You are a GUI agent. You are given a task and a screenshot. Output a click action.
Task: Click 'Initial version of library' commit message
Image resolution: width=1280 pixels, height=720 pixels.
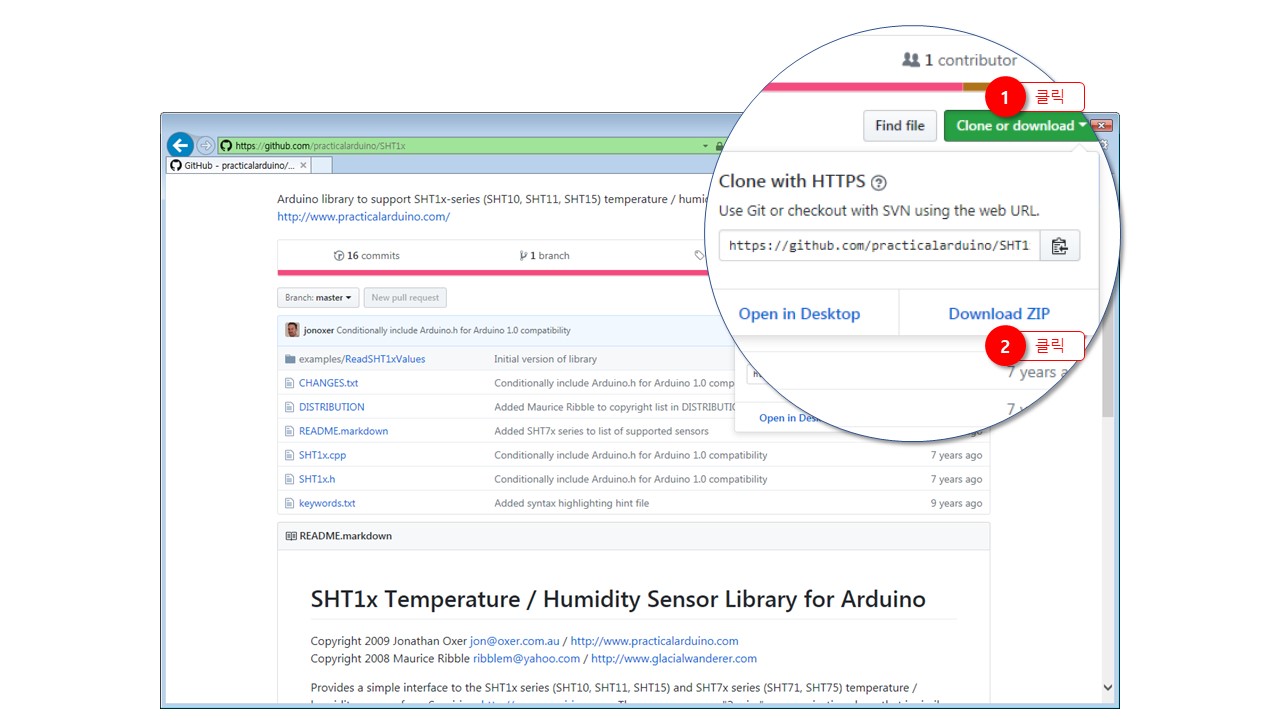point(545,359)
